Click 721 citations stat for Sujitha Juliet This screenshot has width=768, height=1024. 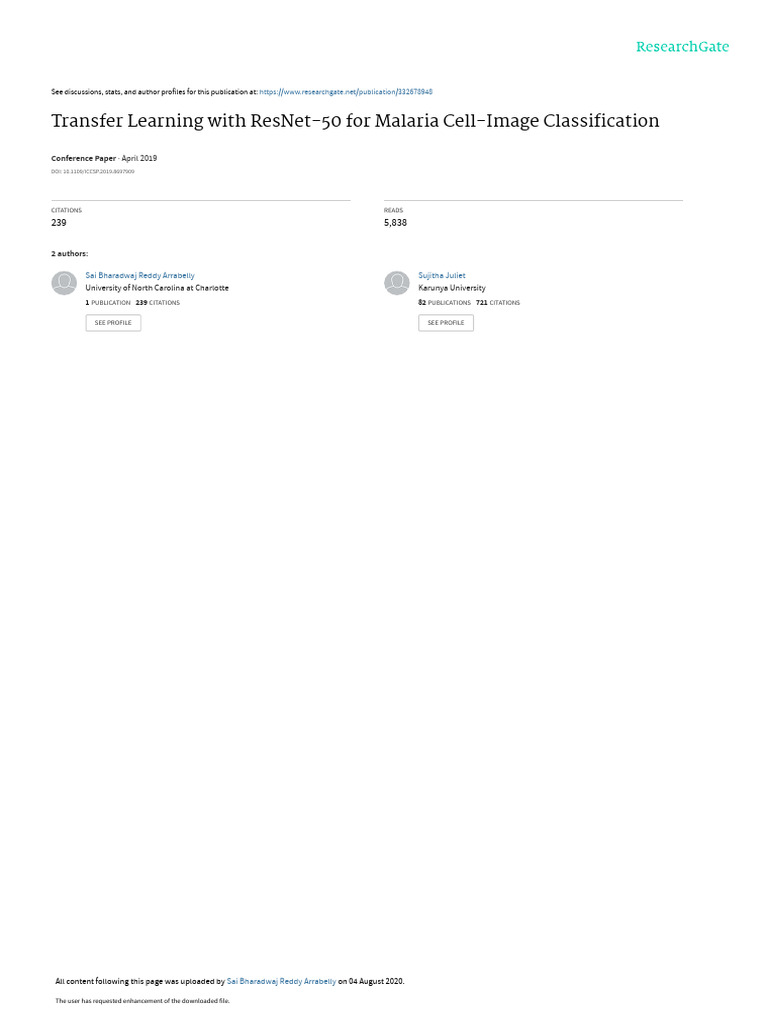click(x=498, y=303)
